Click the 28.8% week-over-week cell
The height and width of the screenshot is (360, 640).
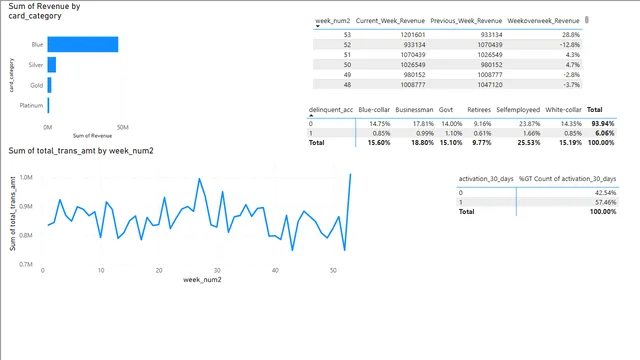(571, 35)
